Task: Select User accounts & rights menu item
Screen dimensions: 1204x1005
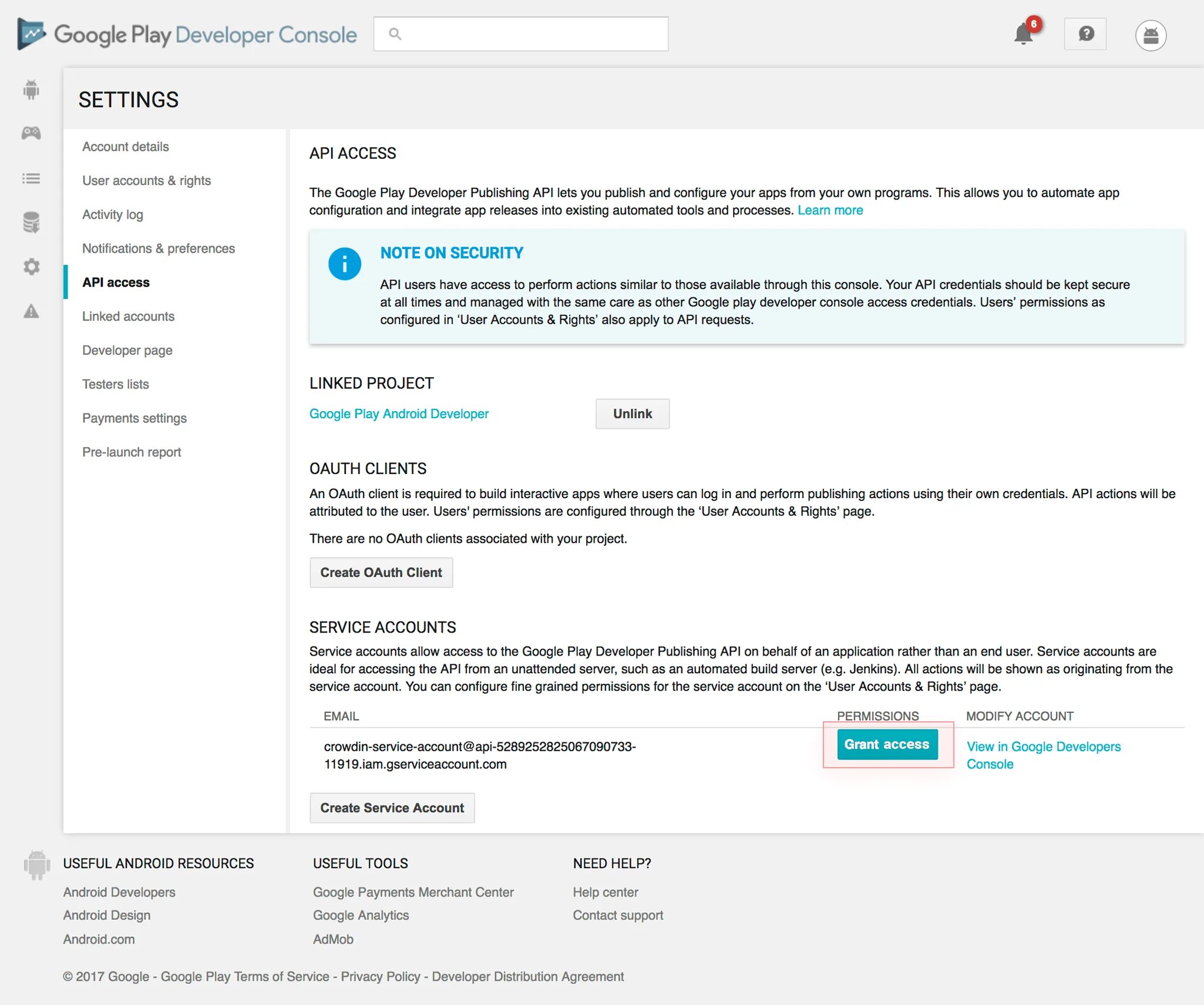Action: (x=146, y=180)
